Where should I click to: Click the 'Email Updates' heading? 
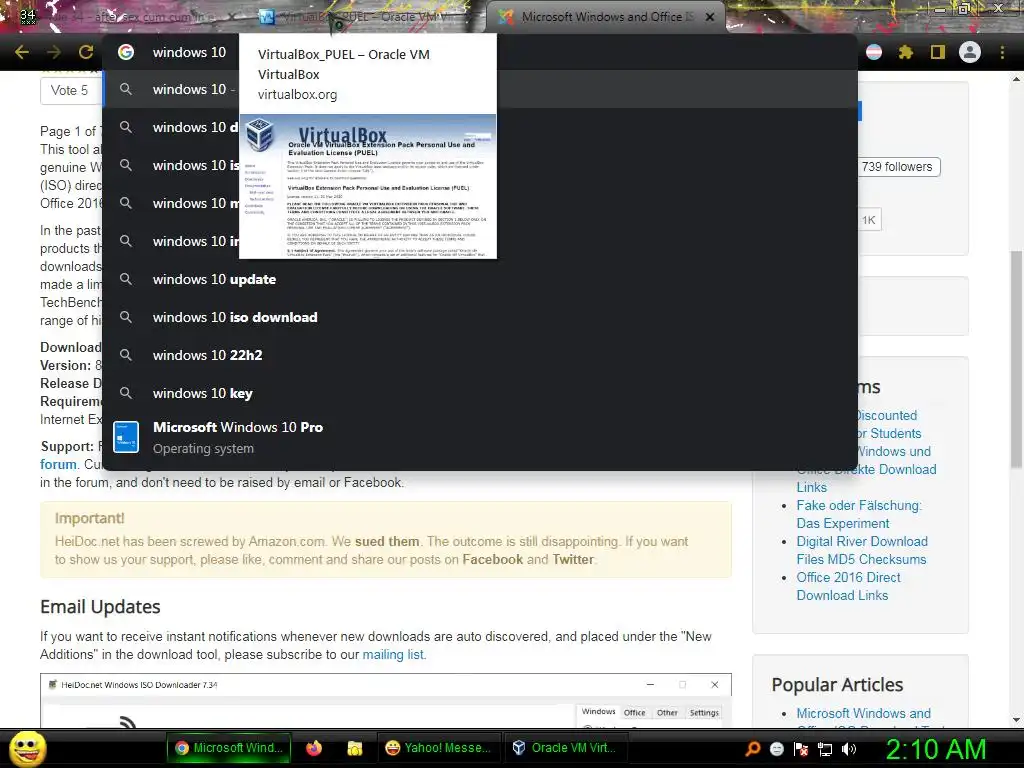(100, 607)
